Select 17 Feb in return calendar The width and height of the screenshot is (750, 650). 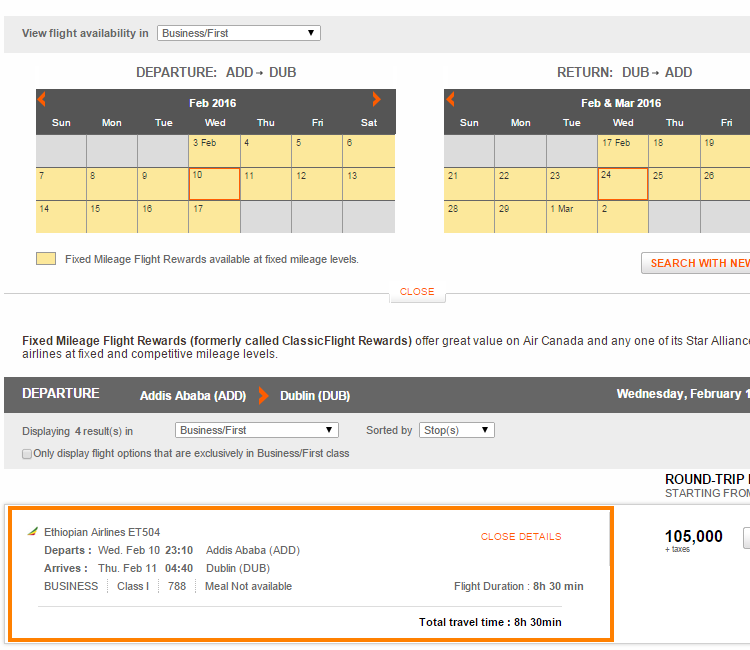pos(622,151)
